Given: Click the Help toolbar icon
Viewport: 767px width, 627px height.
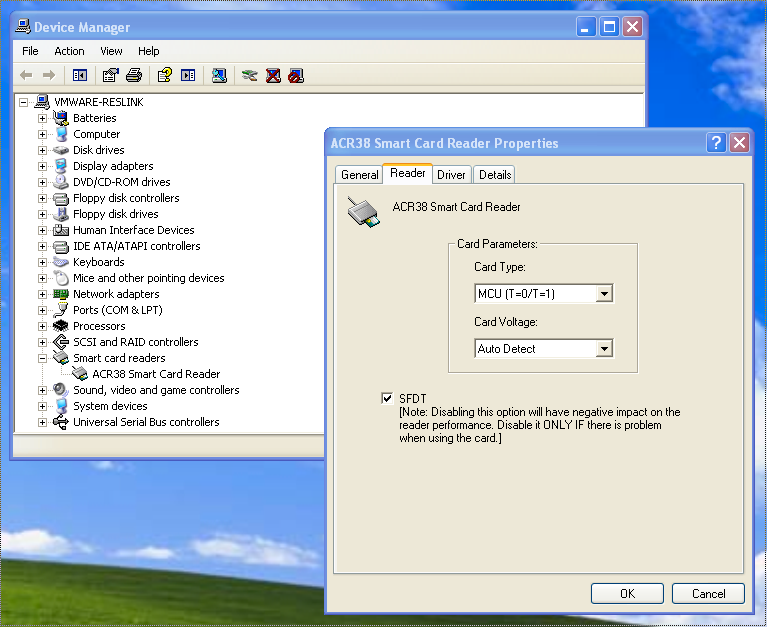Looking at the screenshot, I should (x=165, y=75).
